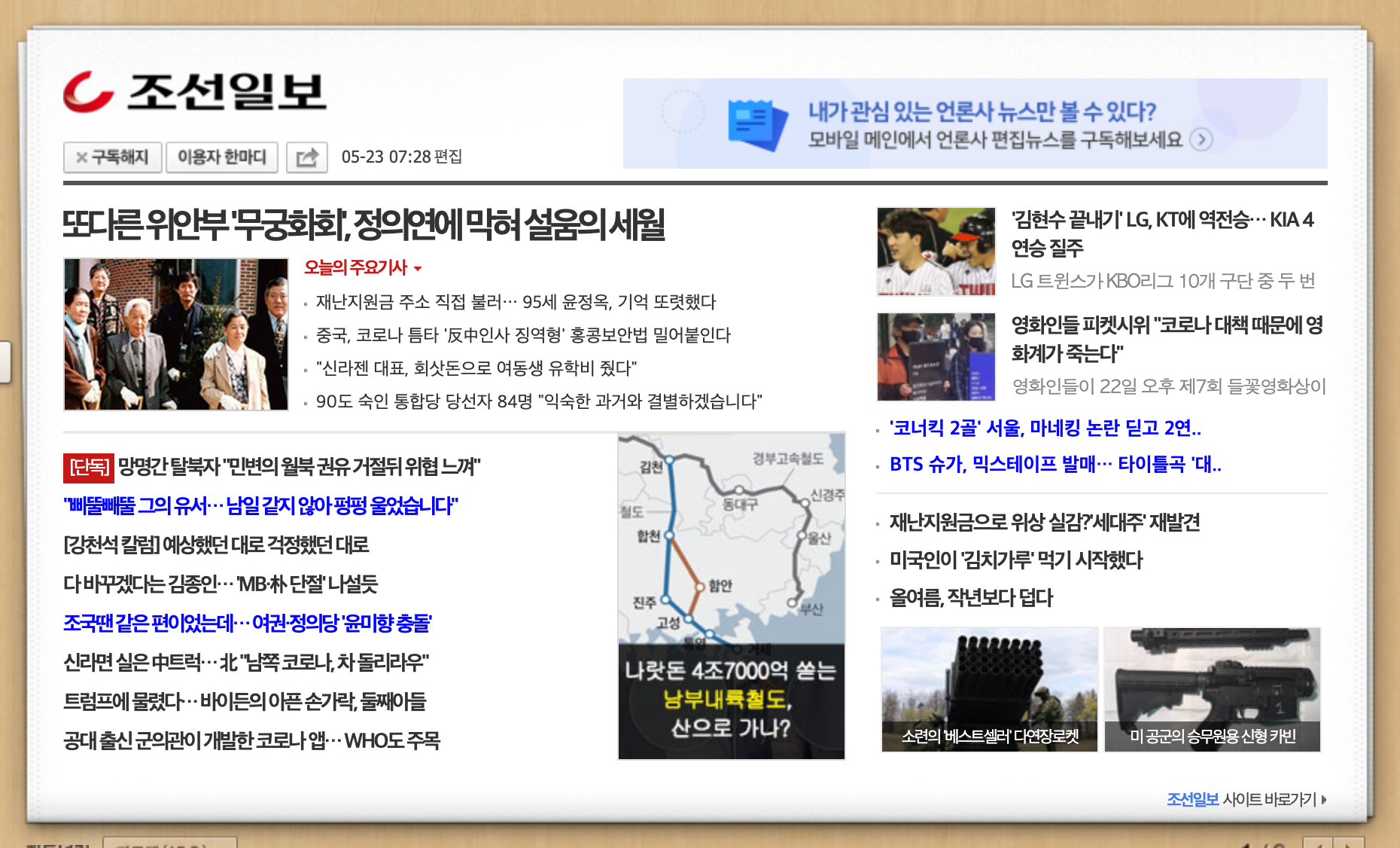
Task: Open article 삐뚤빼뚤 그의 유서
Action: 260,505
